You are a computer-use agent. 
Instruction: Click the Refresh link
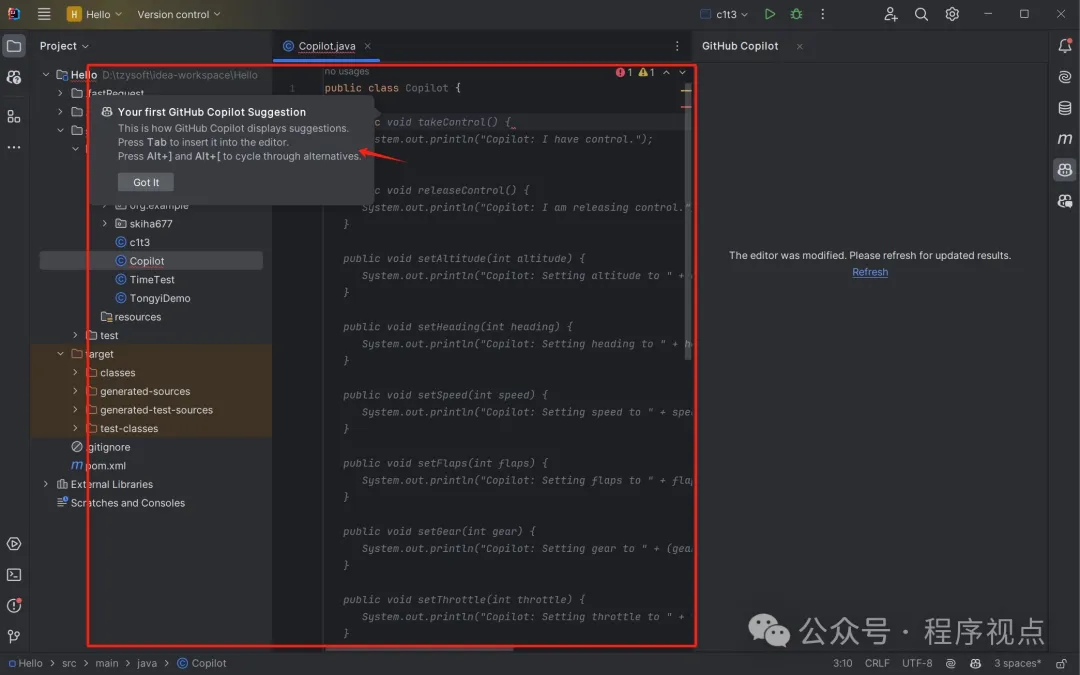click(870, 272)
